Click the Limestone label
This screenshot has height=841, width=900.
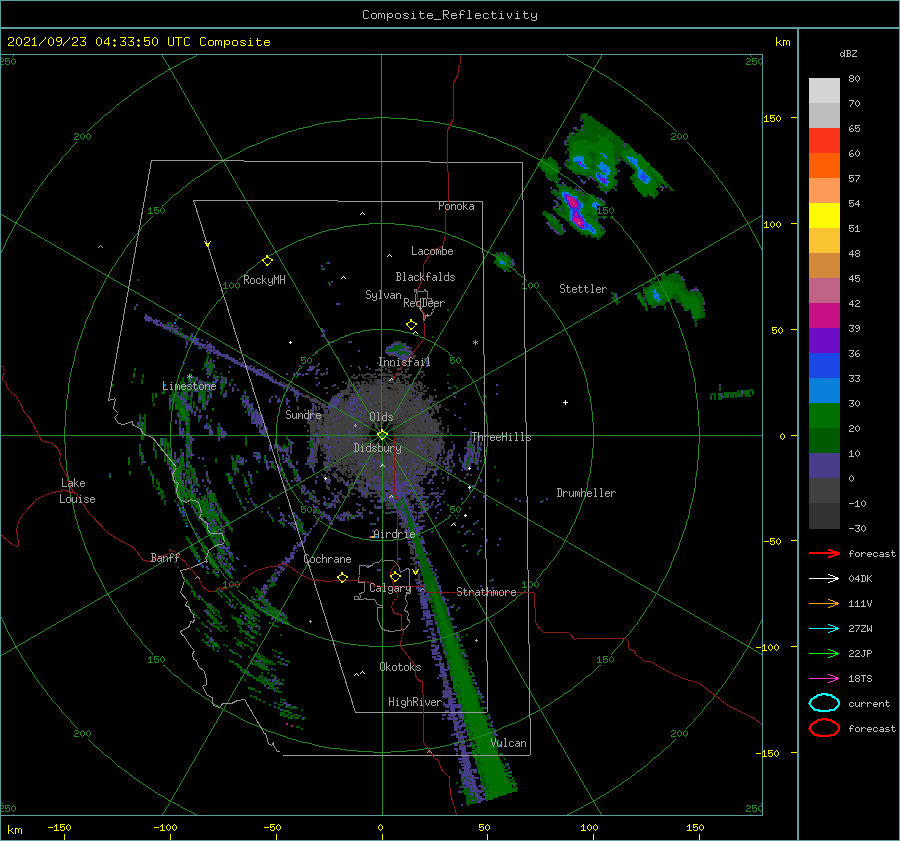pos(189,386)
